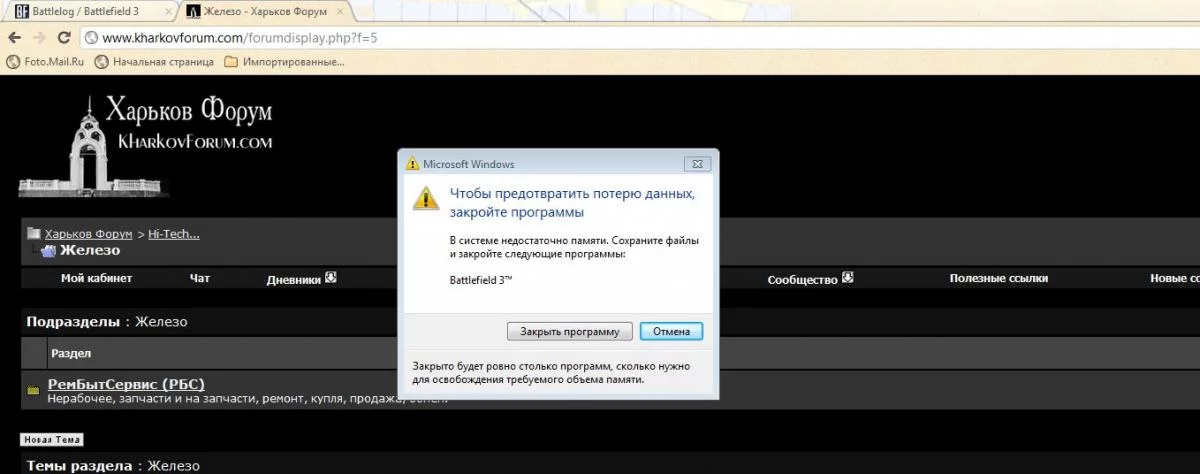Click the РемБытСервис description text line

[247, 399]
